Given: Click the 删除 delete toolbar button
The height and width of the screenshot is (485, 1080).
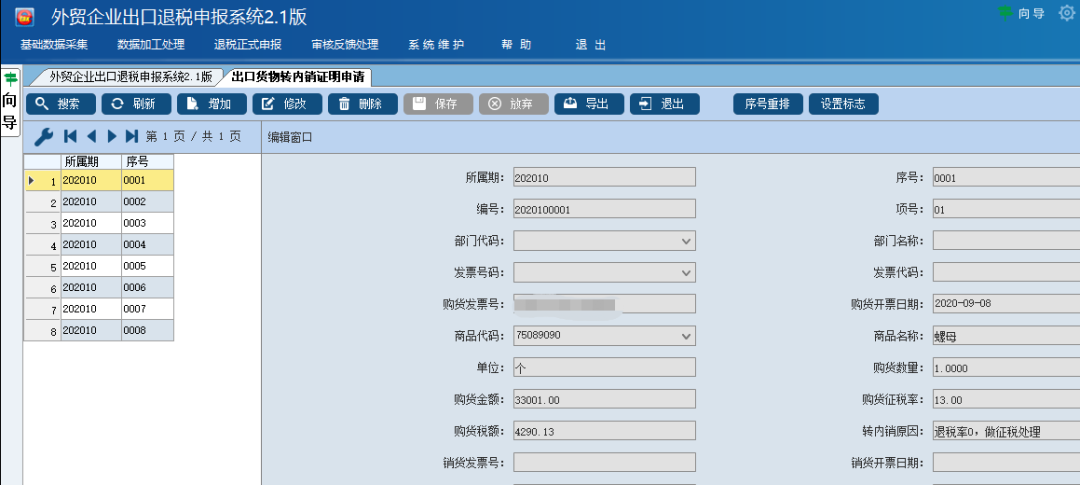Looking at the screenshot, I should coord(362,104).
